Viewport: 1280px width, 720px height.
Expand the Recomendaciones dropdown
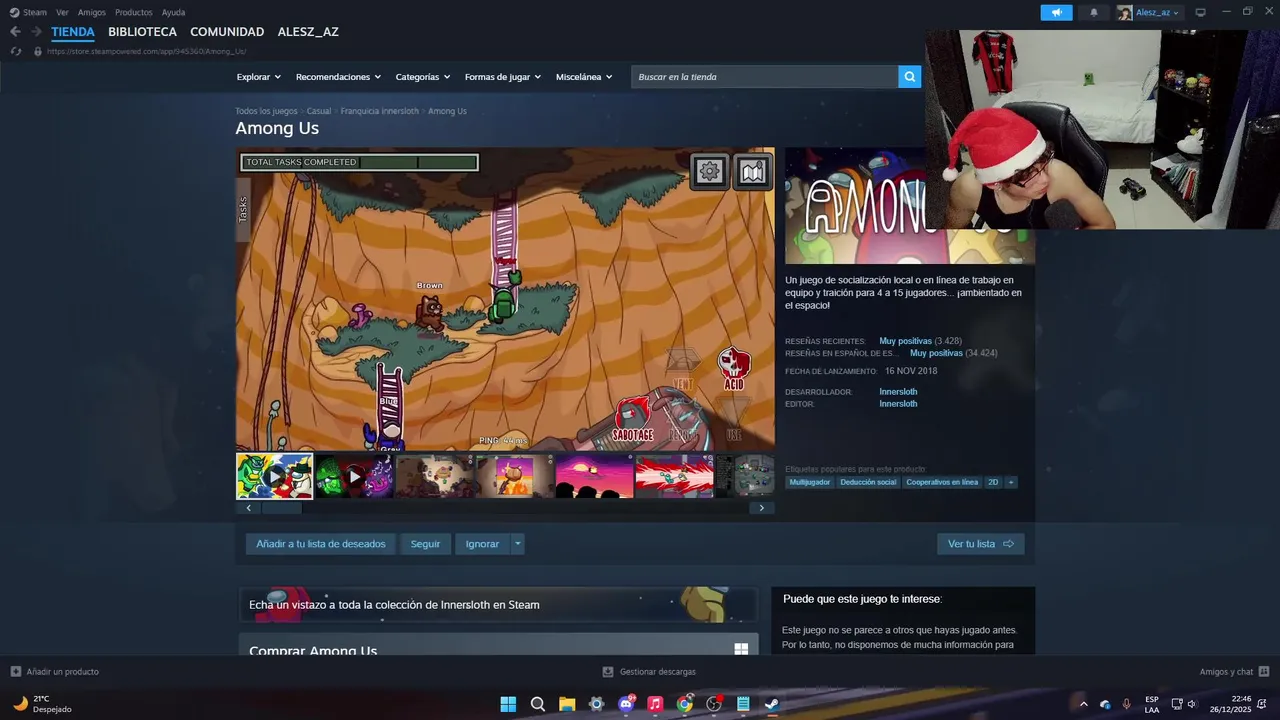point(338,77)
